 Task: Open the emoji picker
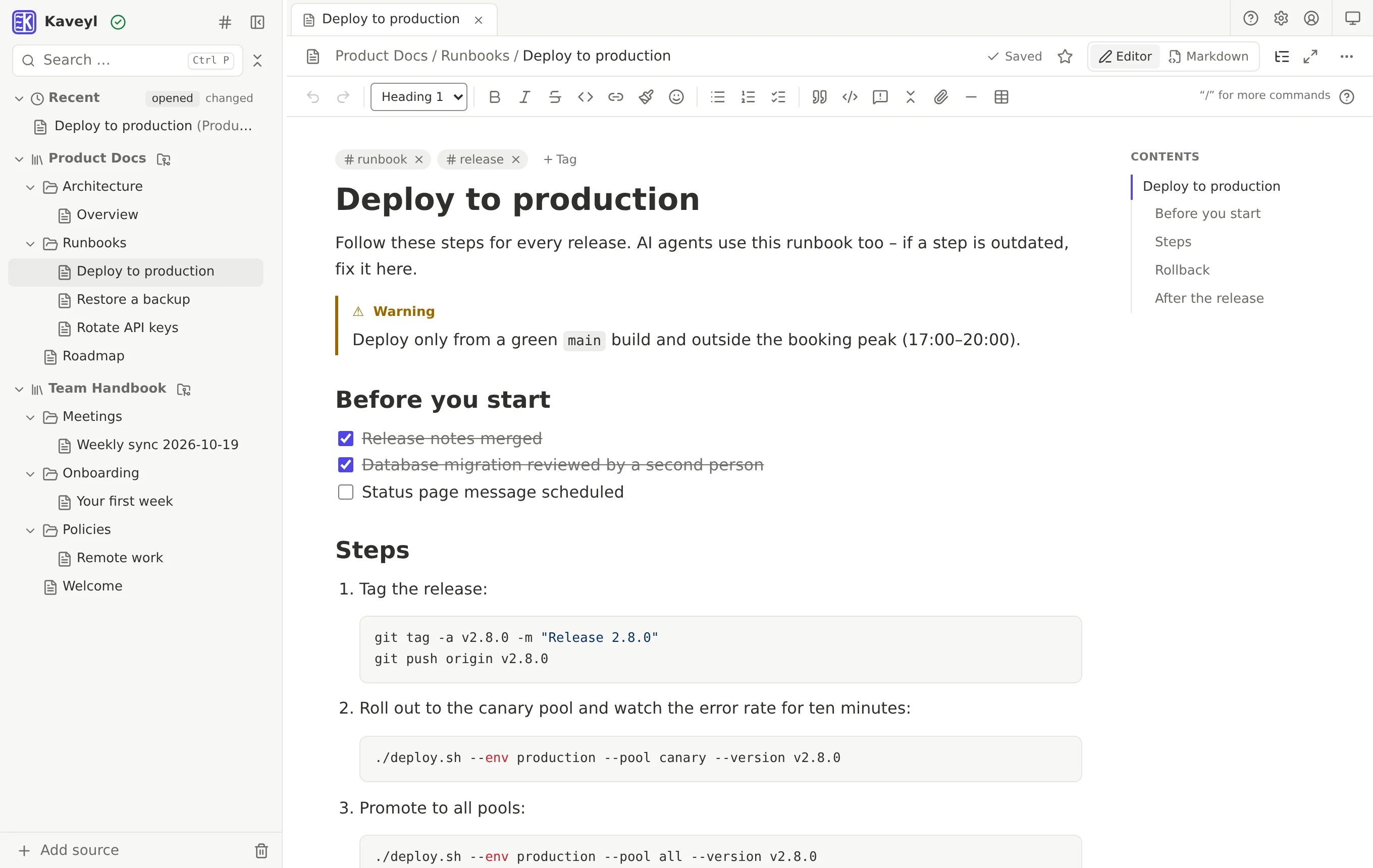pyautogui.click(x=676, y=97)
